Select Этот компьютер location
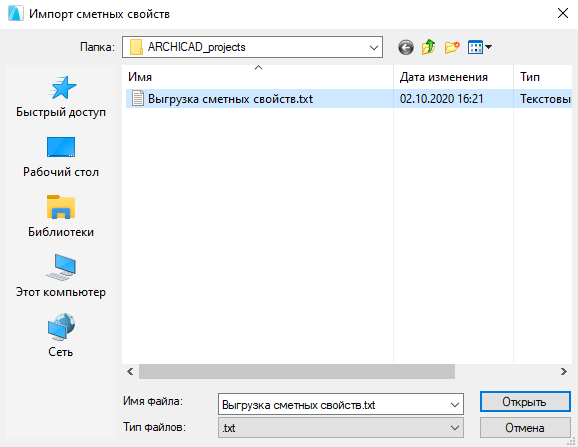 pos(61,276)
